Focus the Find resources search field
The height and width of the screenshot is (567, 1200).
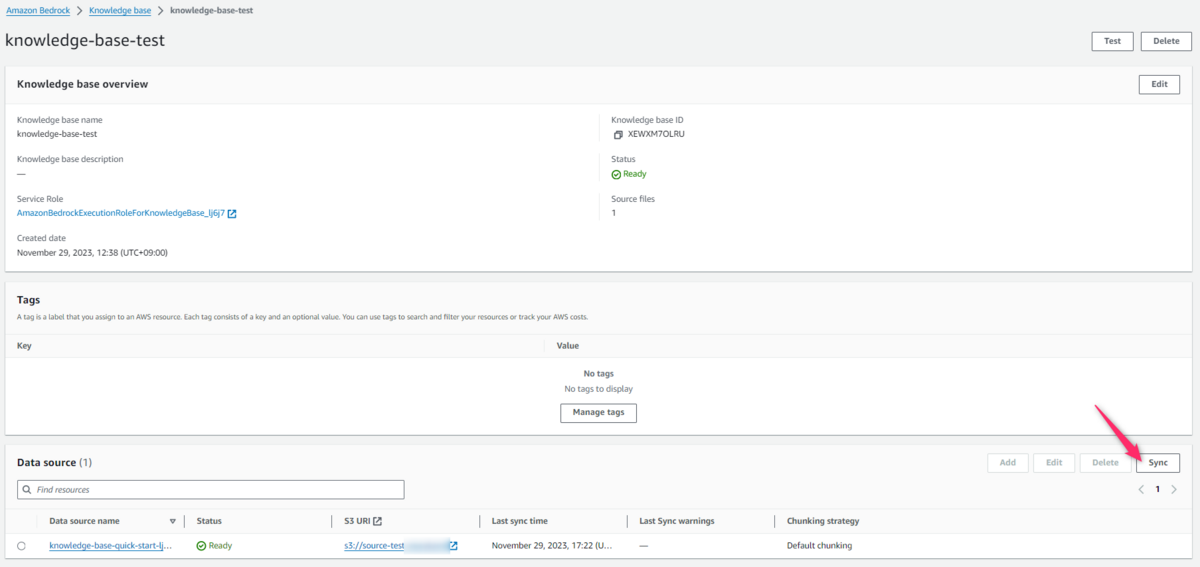(211, 490)
